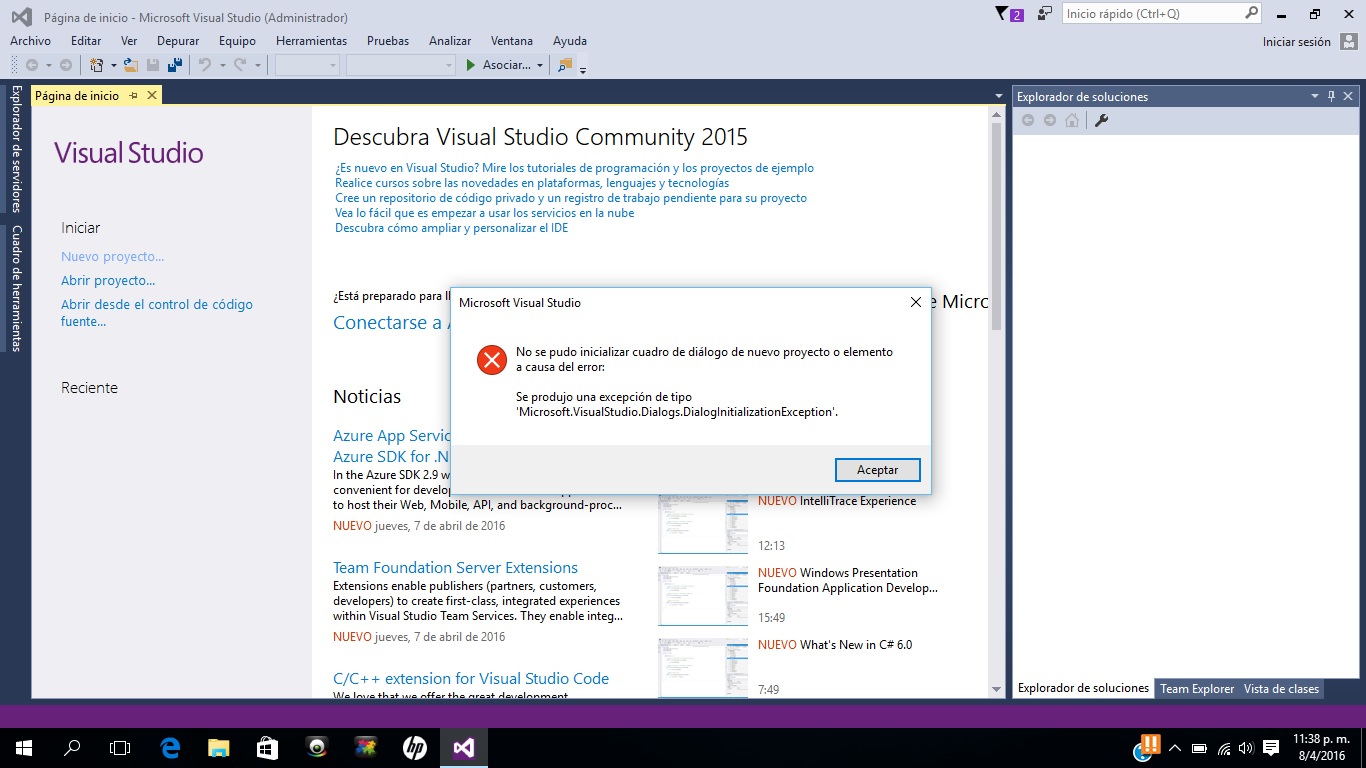This screenshot has height=768, width=1366.
Task: Open the Navigate Backward history dropdown arrow
Action: click(48, 66)
